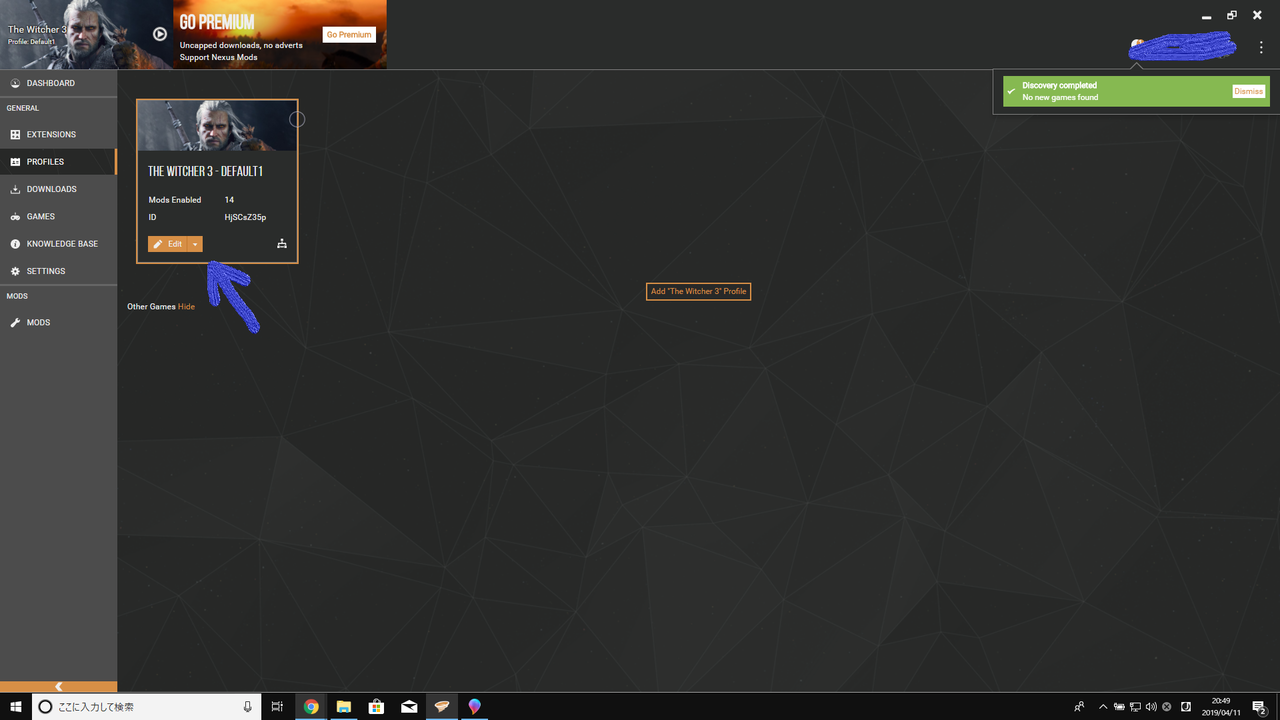Open Google Chrome from the taskbar

(311, 706)
